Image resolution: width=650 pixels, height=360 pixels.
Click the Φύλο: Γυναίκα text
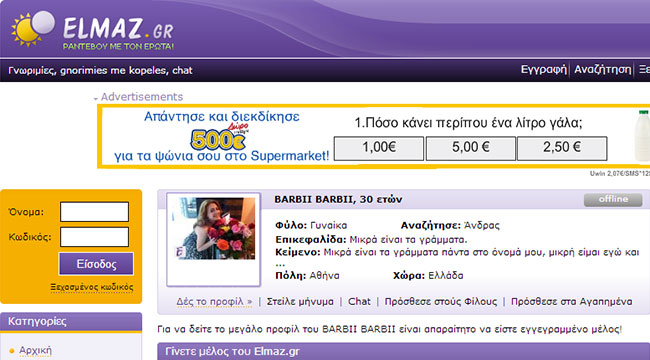coord(311,226)
